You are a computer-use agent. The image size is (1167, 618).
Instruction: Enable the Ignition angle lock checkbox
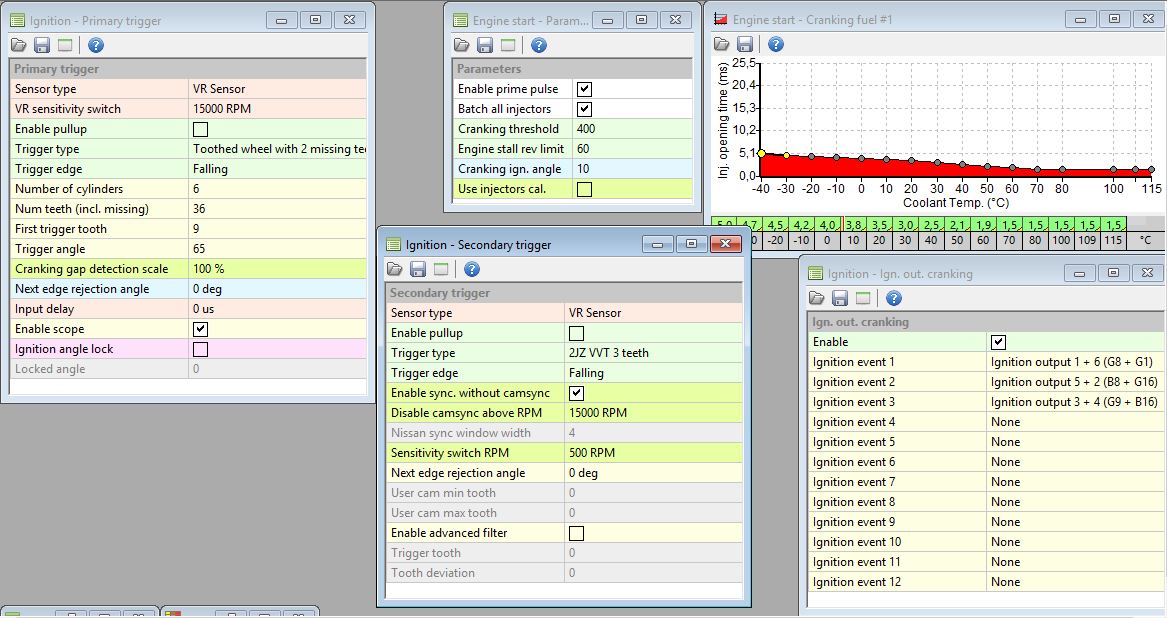point(200,349)
